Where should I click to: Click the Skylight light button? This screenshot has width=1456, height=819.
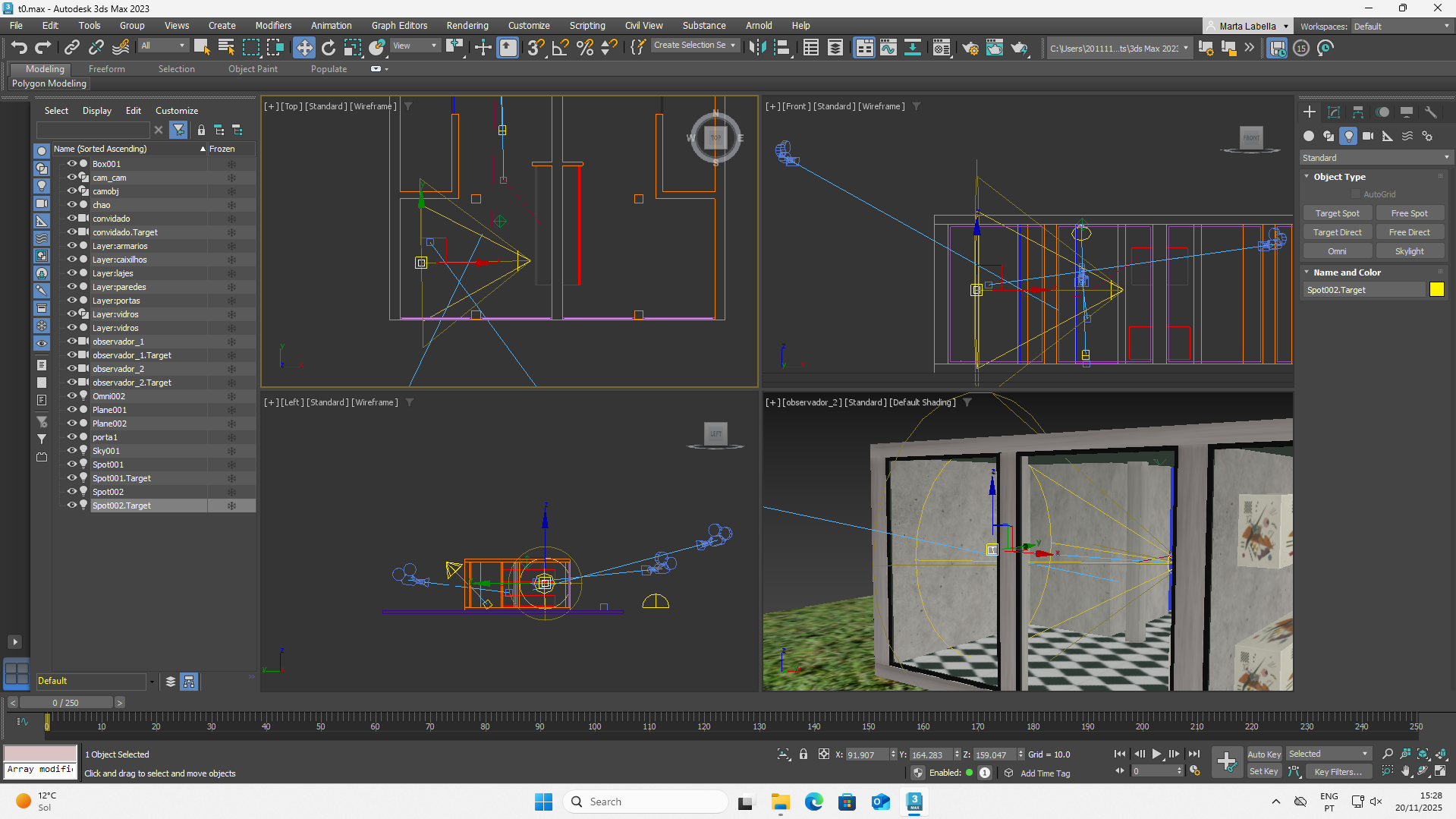pyautogui.click(x=1409, y=251)
